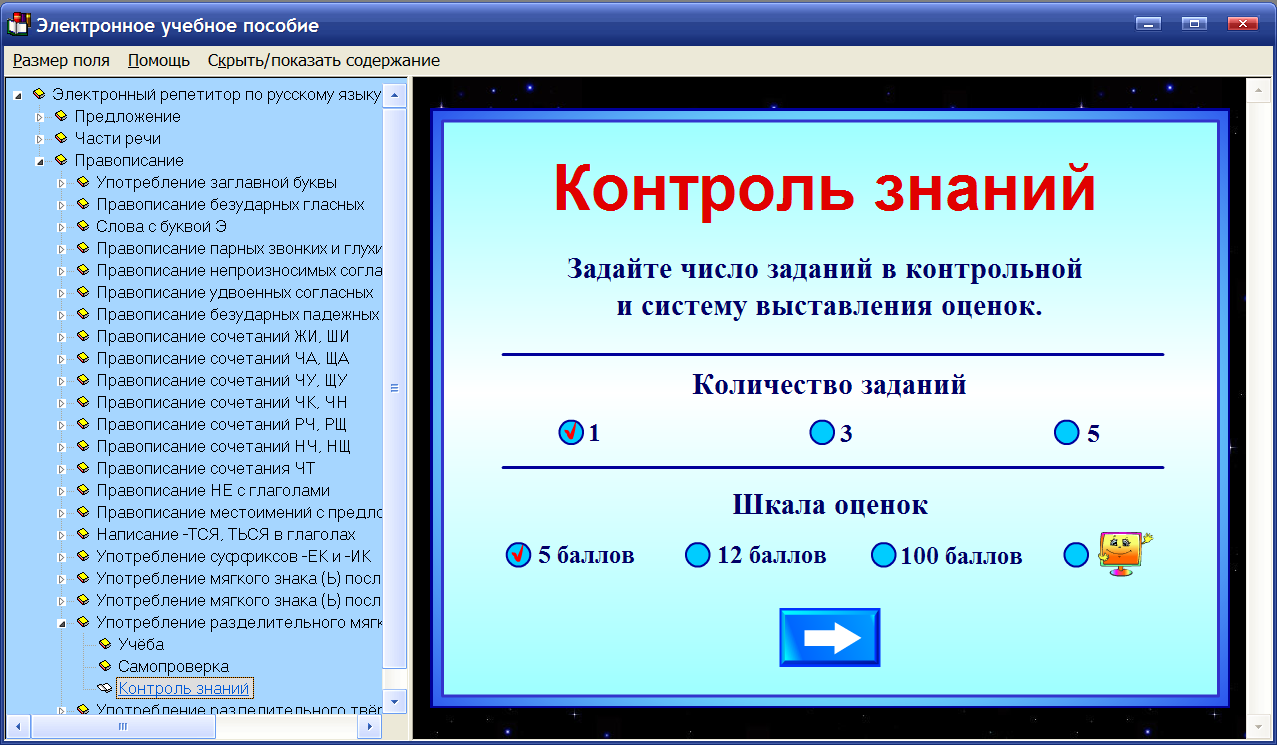Select 3 tasks under Количество заданий
1277x745 pixels.
click(821, 432)
